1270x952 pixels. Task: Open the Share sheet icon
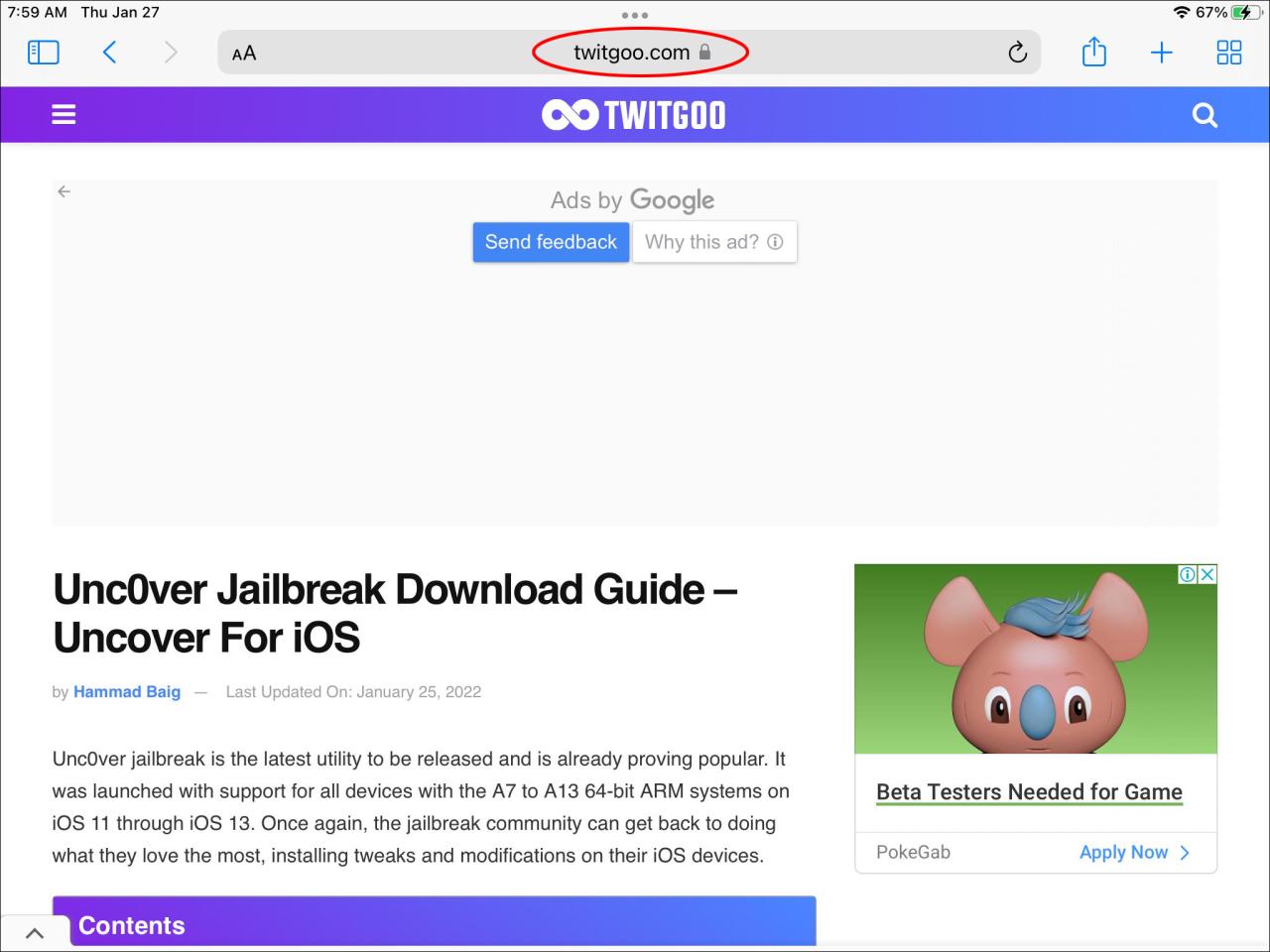[1093, 52]
